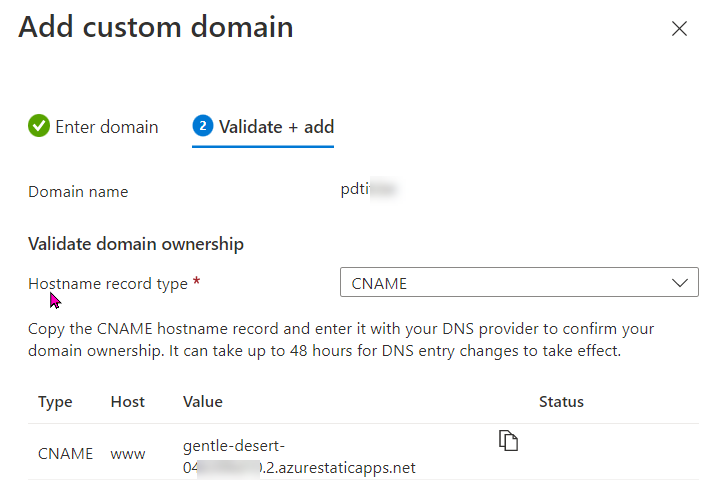Copy the CNAME value to clipboard
723x500 pixels.
(x=509, y=441)
